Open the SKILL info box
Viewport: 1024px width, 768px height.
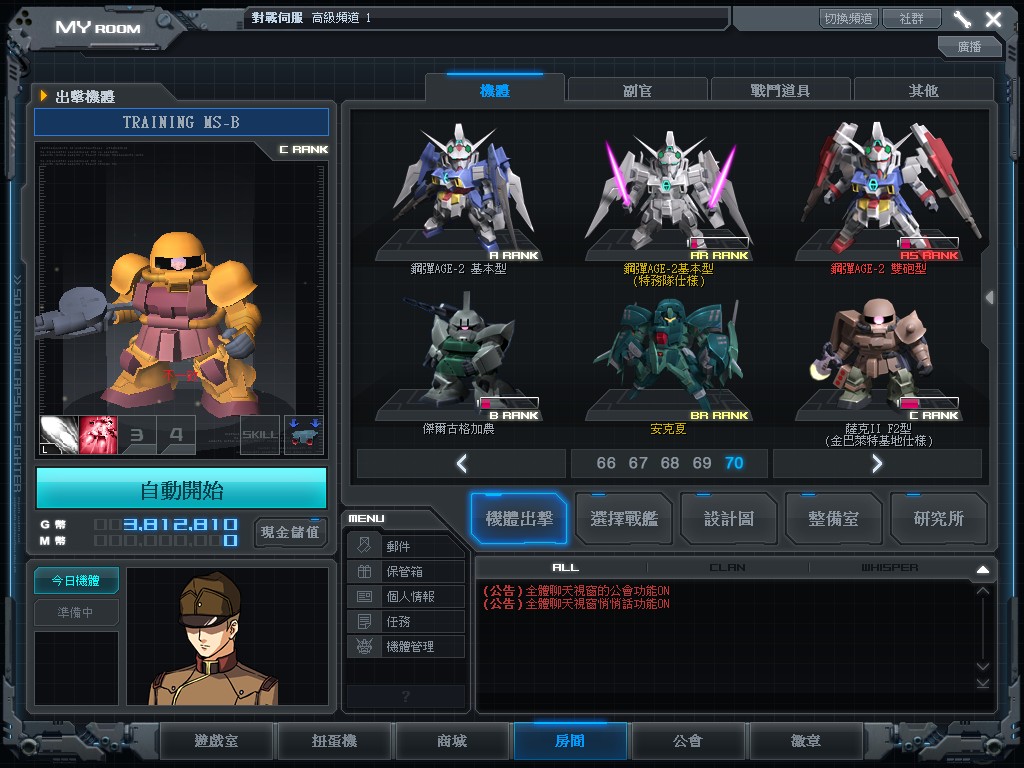pyautogui.click(x=260, y=435)
